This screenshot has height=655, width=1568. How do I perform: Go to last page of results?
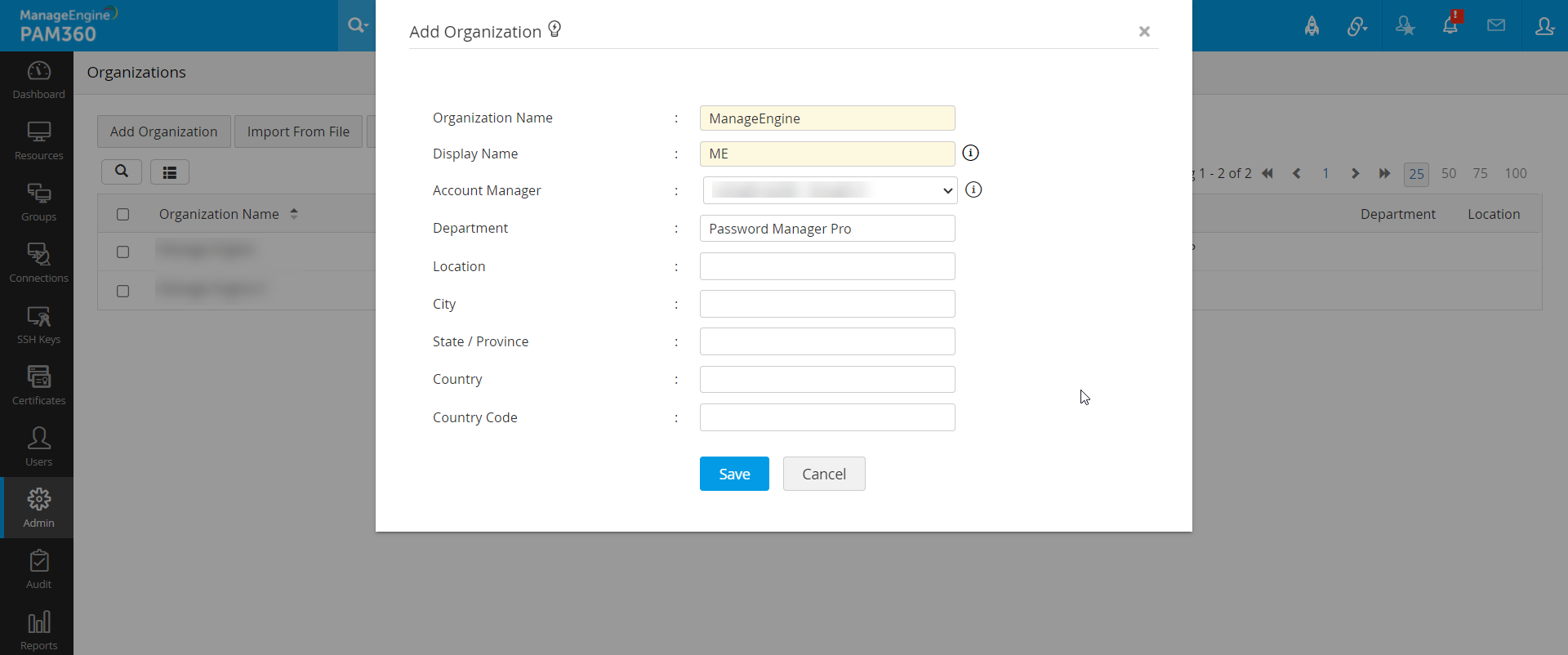1384,173
